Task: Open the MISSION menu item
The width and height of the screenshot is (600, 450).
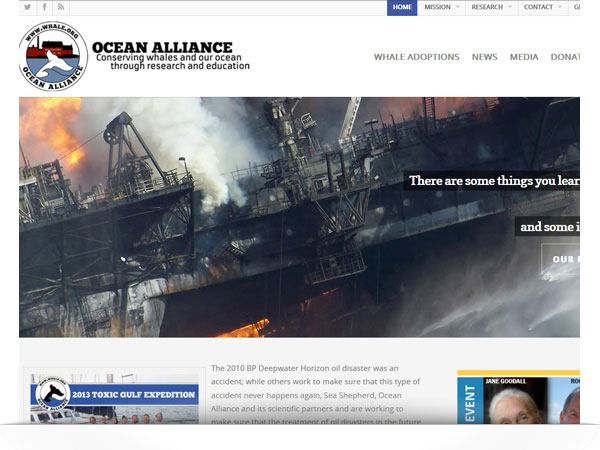Action: pos(437,7)
